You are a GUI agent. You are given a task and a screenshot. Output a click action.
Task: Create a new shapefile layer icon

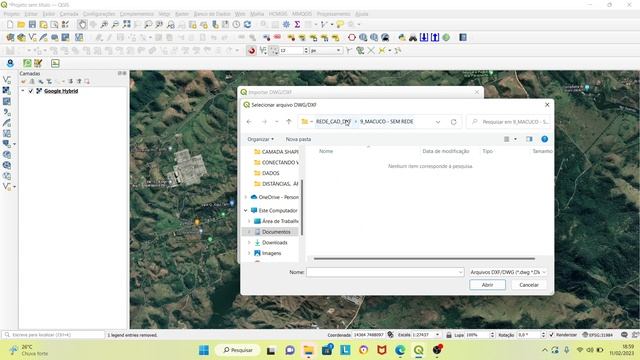[32, 38]
